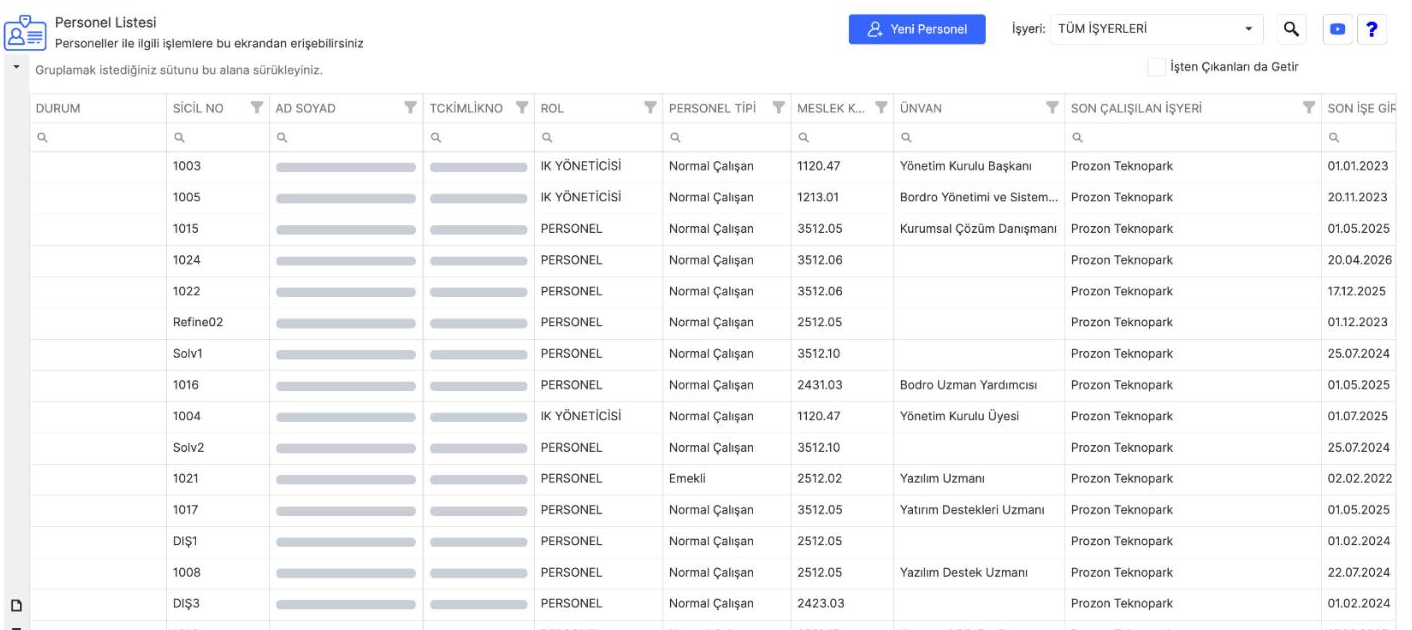Open the filter funnel on TCKİMLİKNO column
The height and width of the screenshot is (630, 1412).
point(523,108)
